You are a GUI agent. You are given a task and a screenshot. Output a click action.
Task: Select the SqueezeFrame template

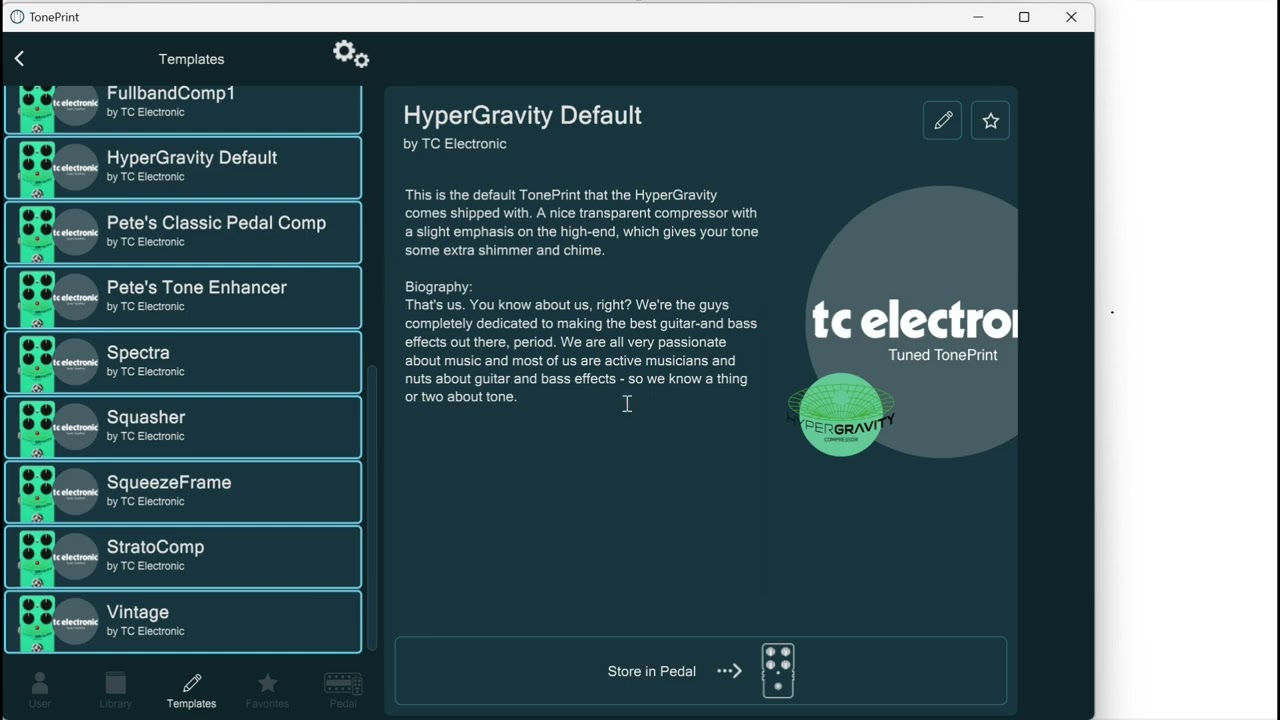(x=183, y=492)
